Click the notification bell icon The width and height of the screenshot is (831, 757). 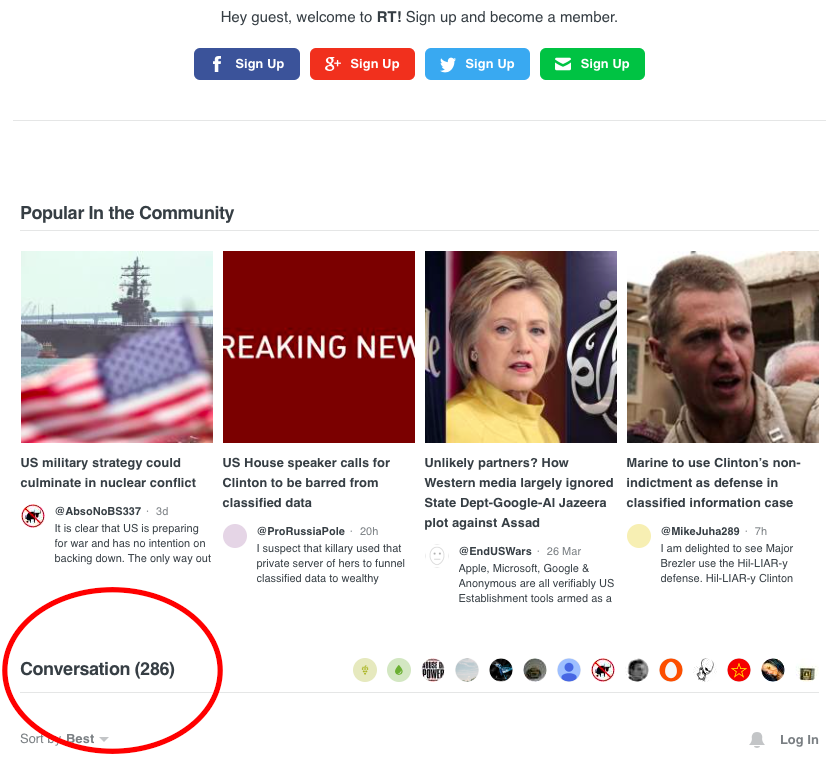[x=757, y=740]
